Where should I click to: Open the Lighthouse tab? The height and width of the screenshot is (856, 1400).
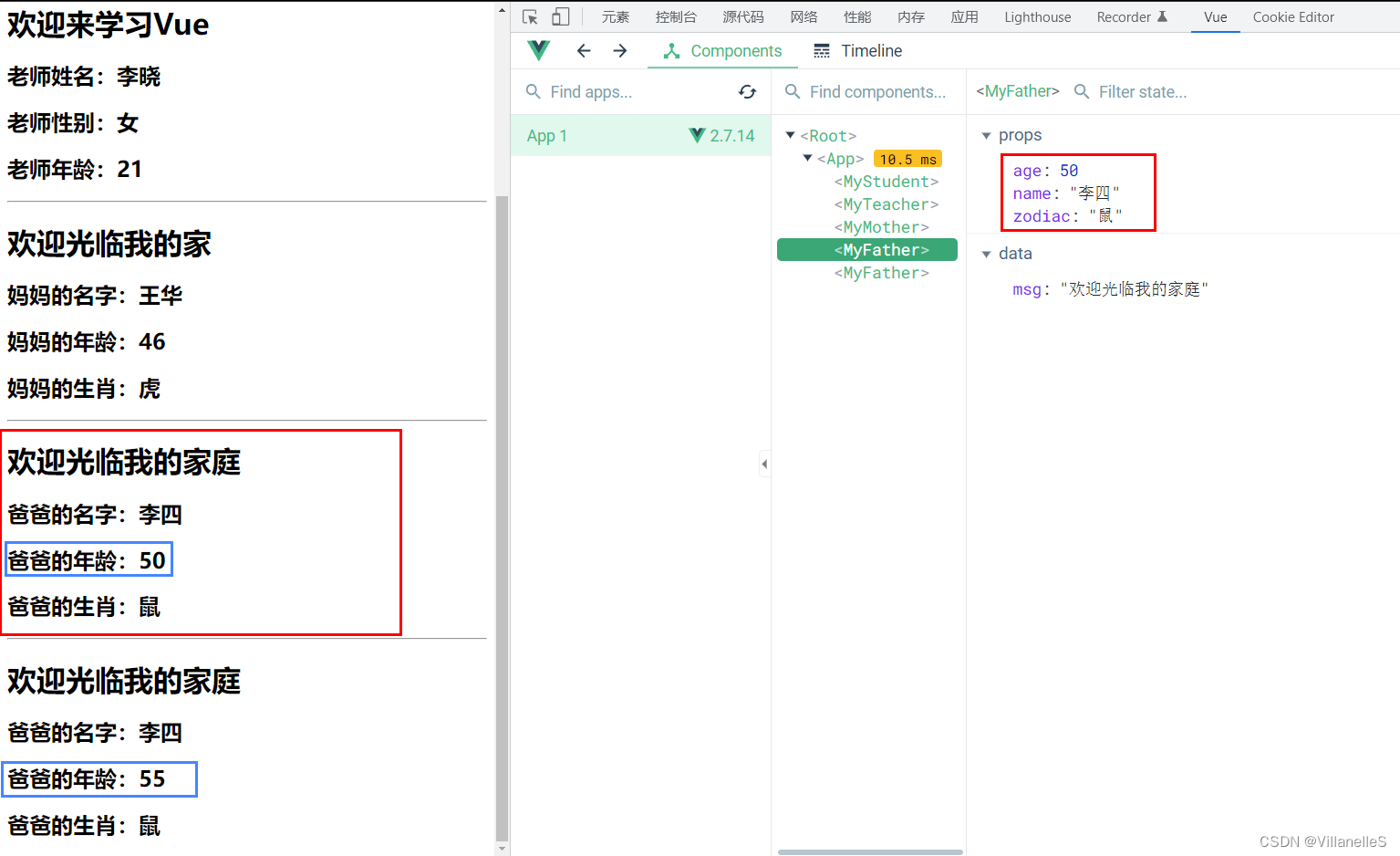coord(1038,16)
